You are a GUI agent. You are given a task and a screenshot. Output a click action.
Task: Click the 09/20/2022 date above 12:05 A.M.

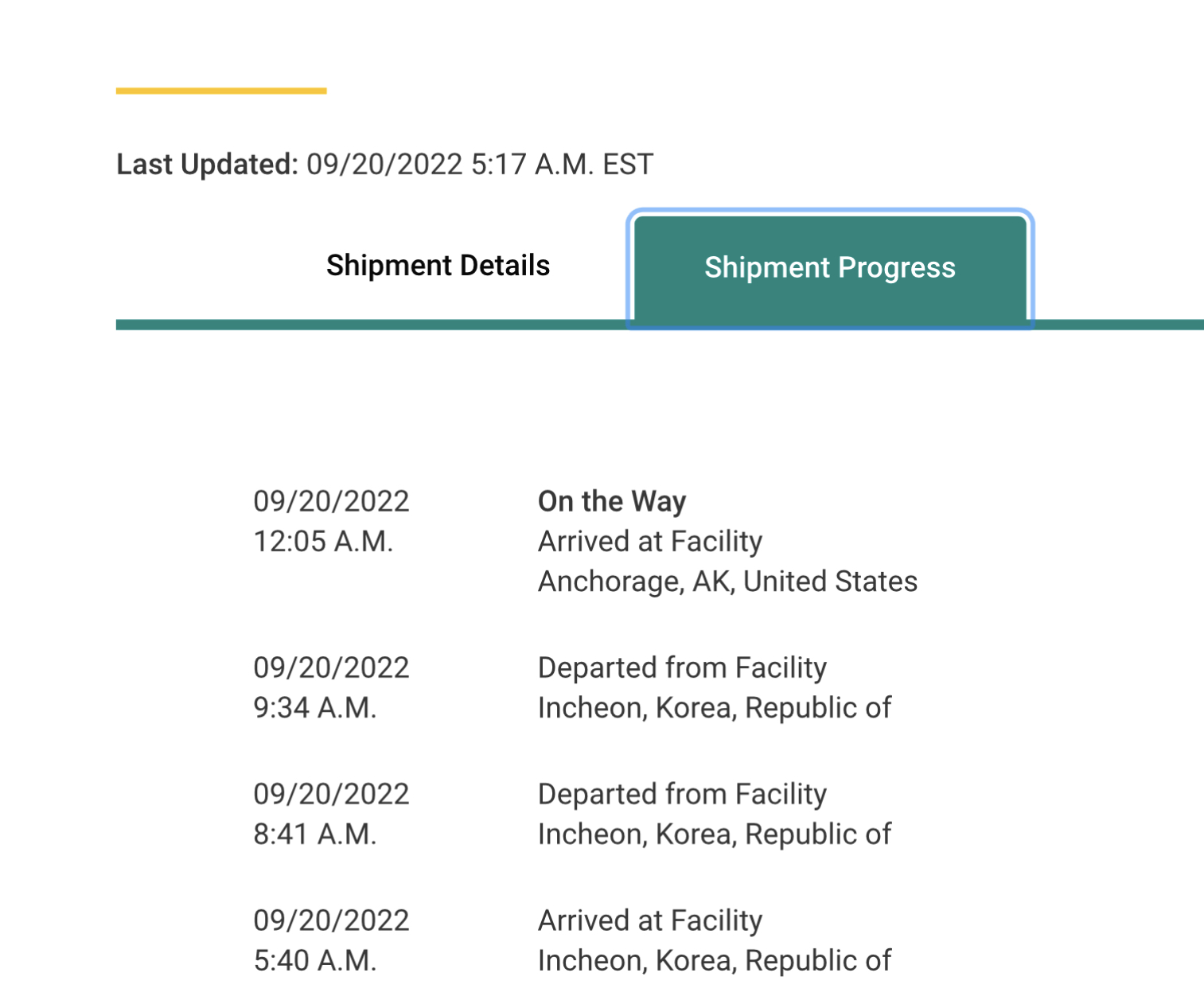331,501
